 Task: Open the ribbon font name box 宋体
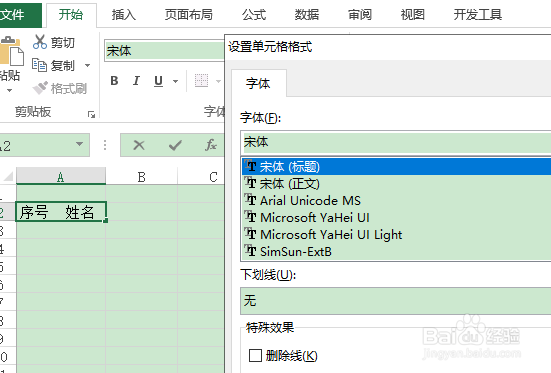[x=164, y=51]
